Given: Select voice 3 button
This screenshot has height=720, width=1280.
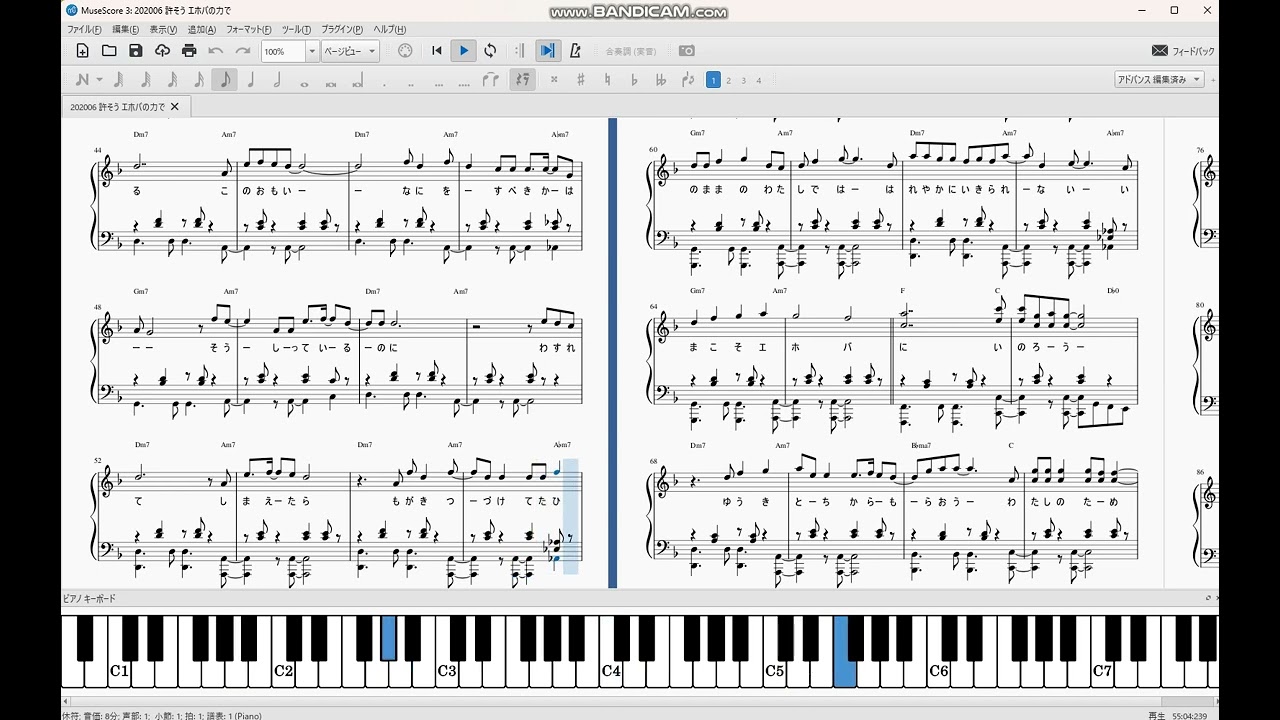Looking at the screenshot, I should click(x=743, y=80).
